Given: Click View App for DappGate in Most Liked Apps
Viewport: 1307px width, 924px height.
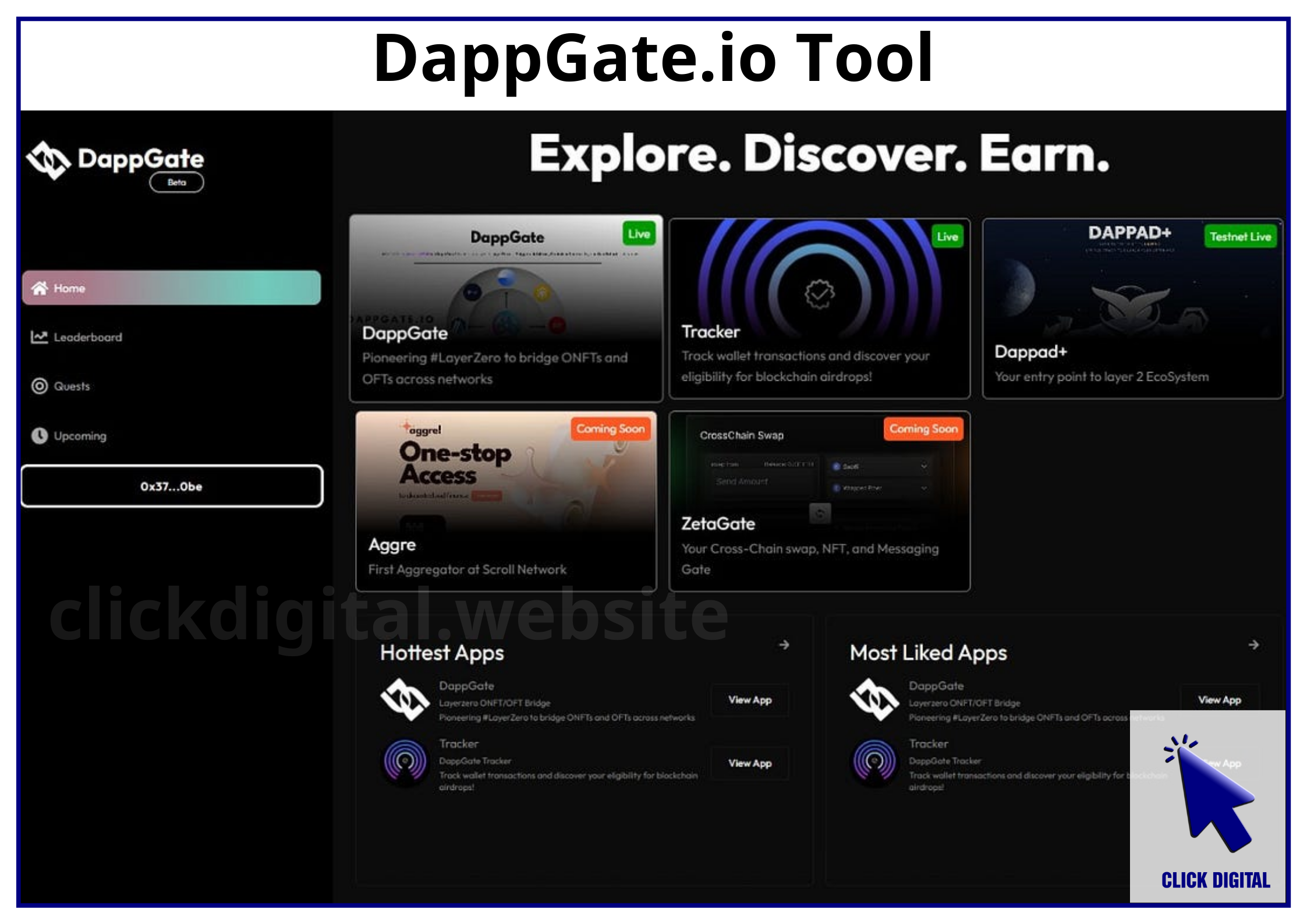Looking at the screenshot, I should coord(1220,700).
